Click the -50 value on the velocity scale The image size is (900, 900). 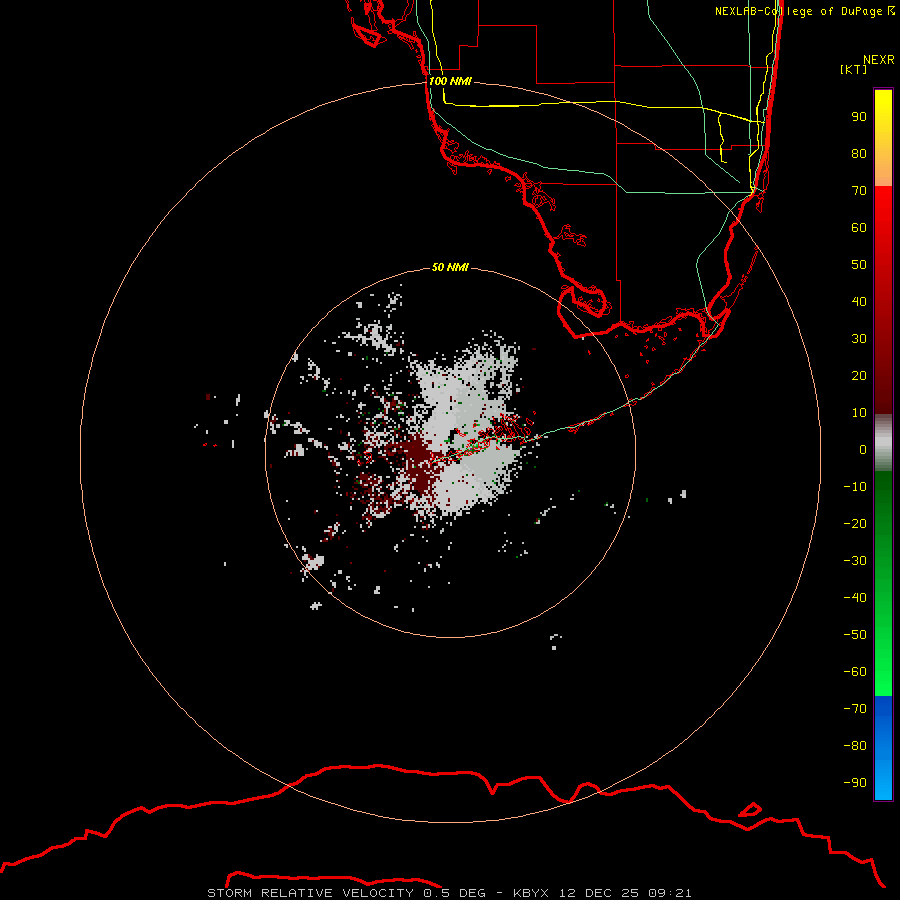pyautogui.click(x=855, y=635)
